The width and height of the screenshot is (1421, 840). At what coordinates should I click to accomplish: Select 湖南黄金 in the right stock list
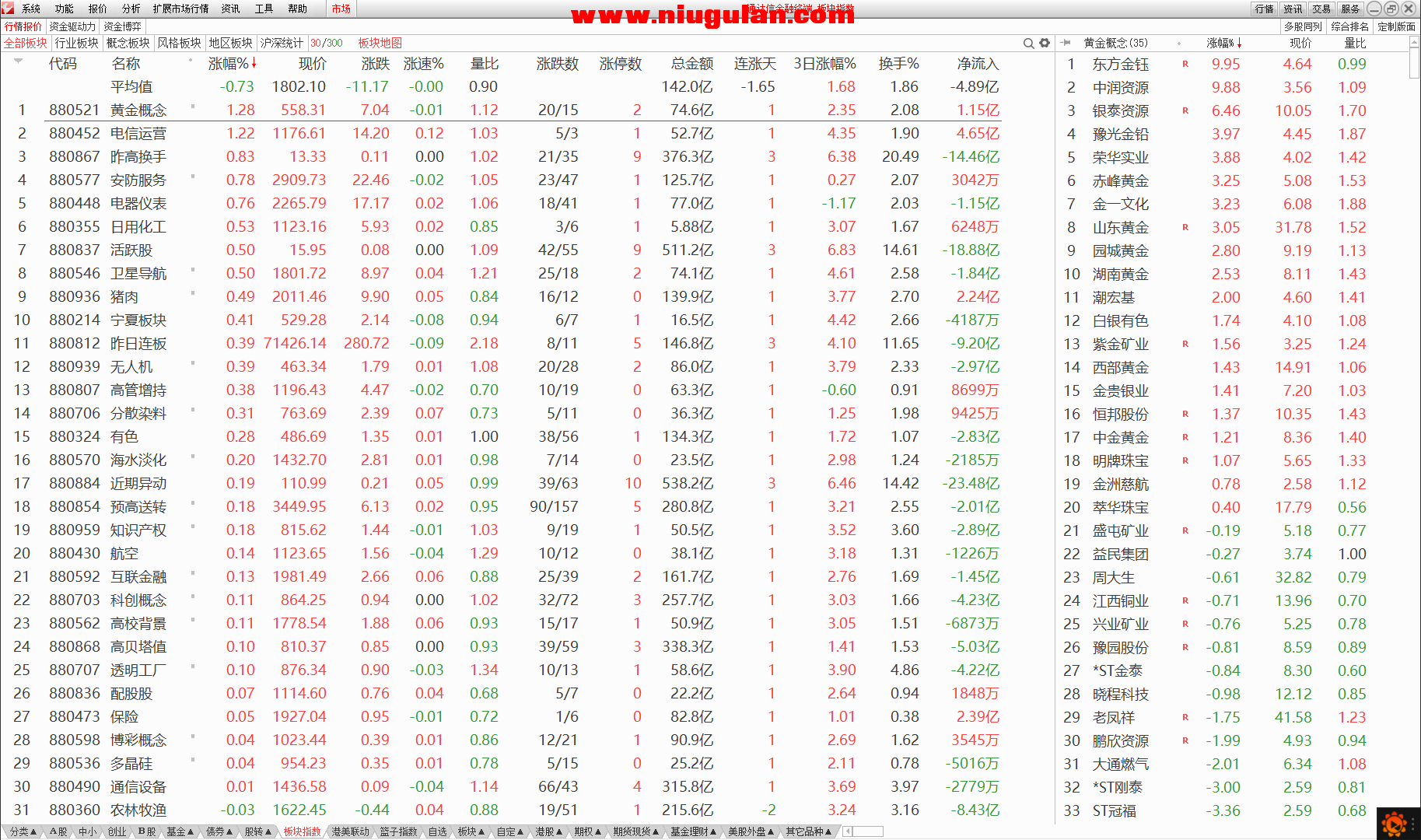[1120, 274]
